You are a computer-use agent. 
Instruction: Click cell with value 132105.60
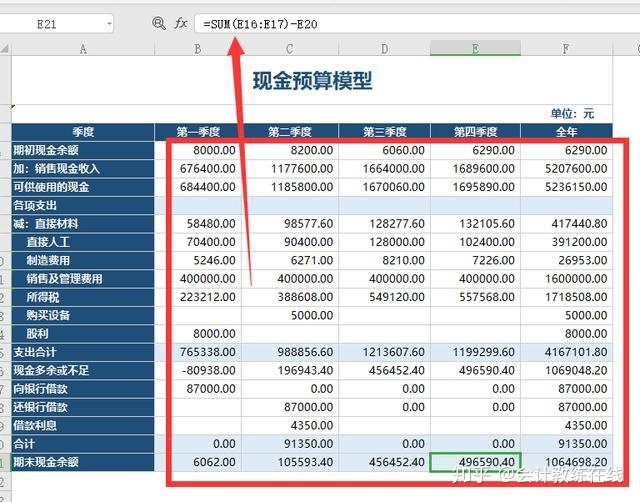[476, 224]
